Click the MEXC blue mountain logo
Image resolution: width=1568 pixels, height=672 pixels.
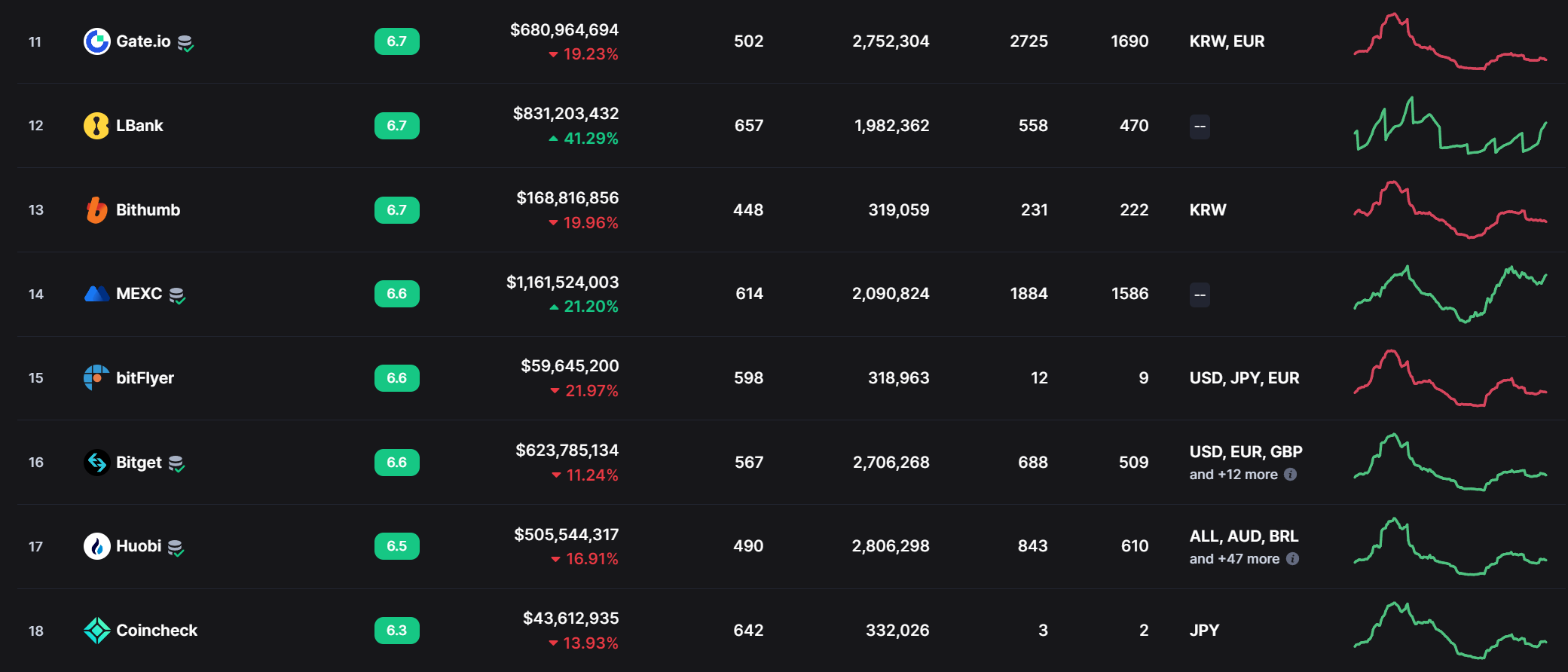[x=96, y=294]
